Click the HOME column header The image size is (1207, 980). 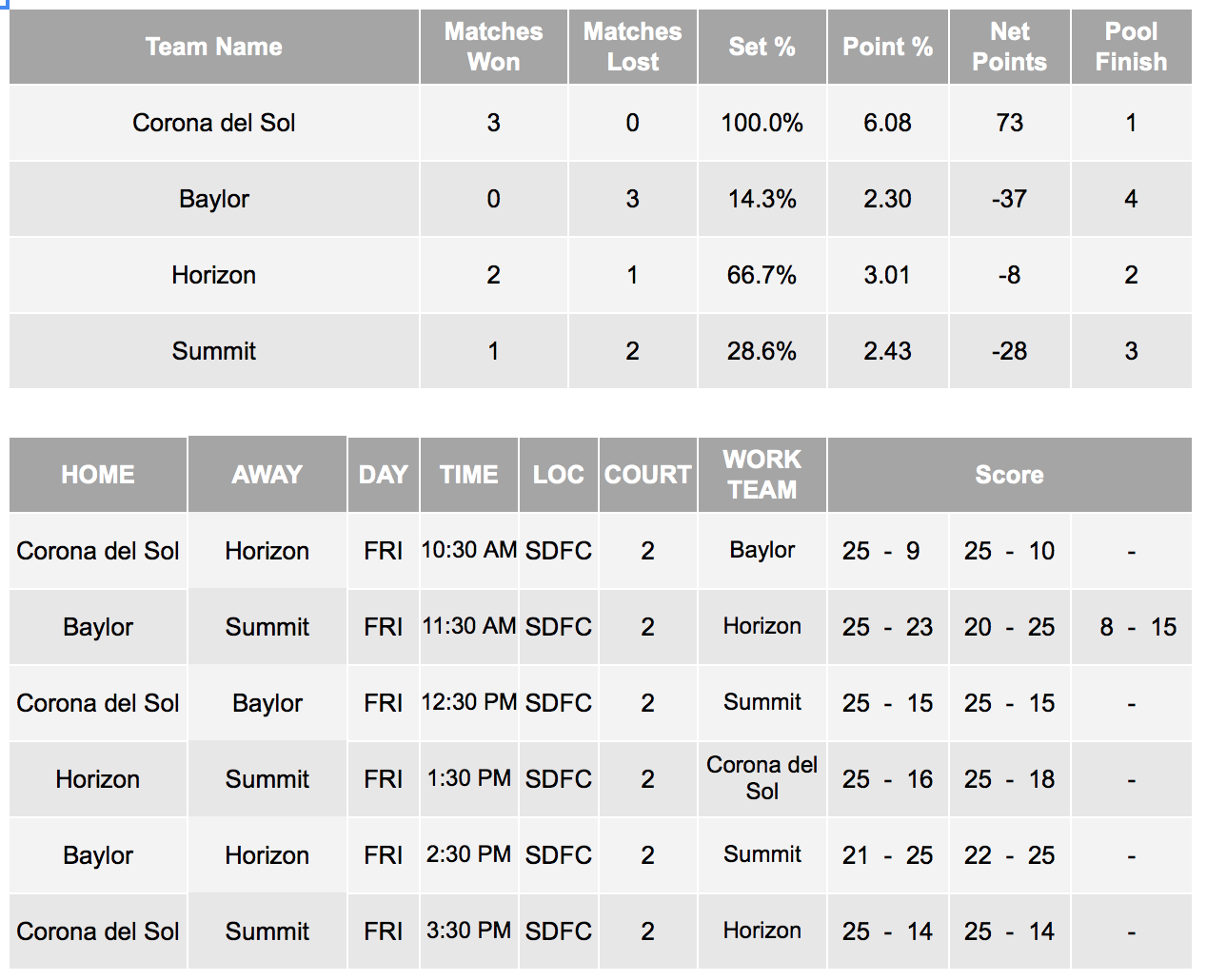click(98, 475)
